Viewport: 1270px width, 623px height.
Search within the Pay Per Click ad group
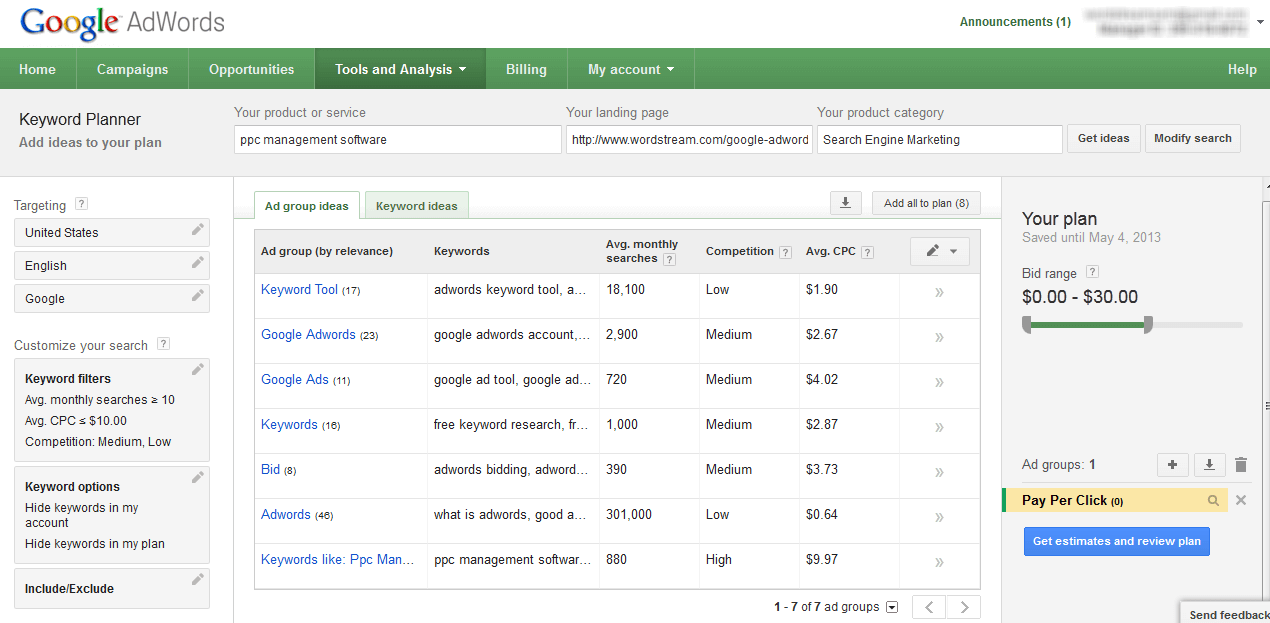click(x=1211, y=499)
